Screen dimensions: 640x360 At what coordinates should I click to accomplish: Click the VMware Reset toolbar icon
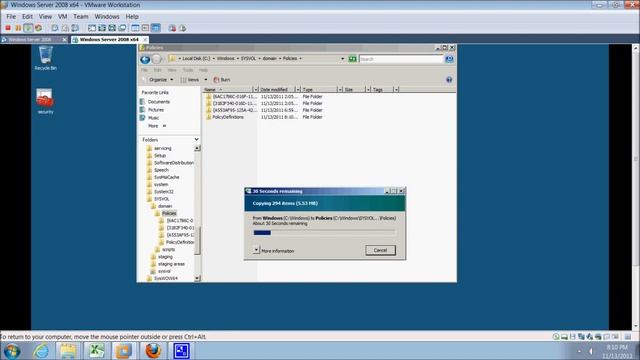point(38,28)
